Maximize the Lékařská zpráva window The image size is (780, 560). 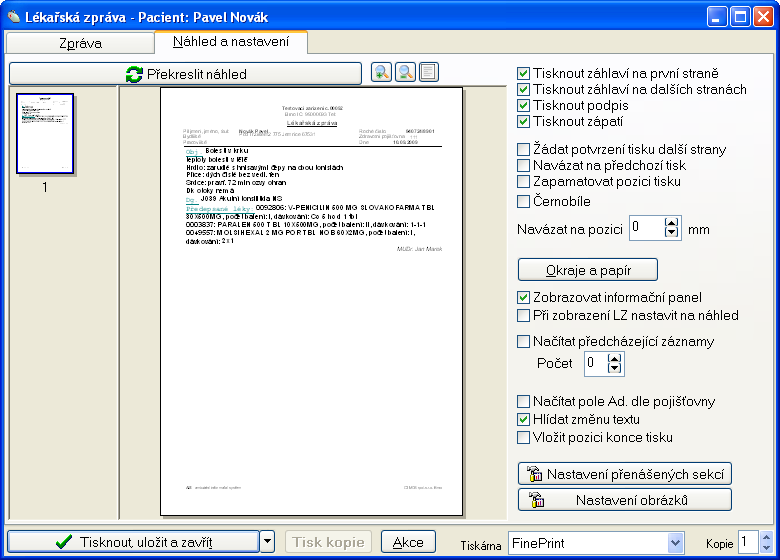pyautogui.click(x=740, y=17)
